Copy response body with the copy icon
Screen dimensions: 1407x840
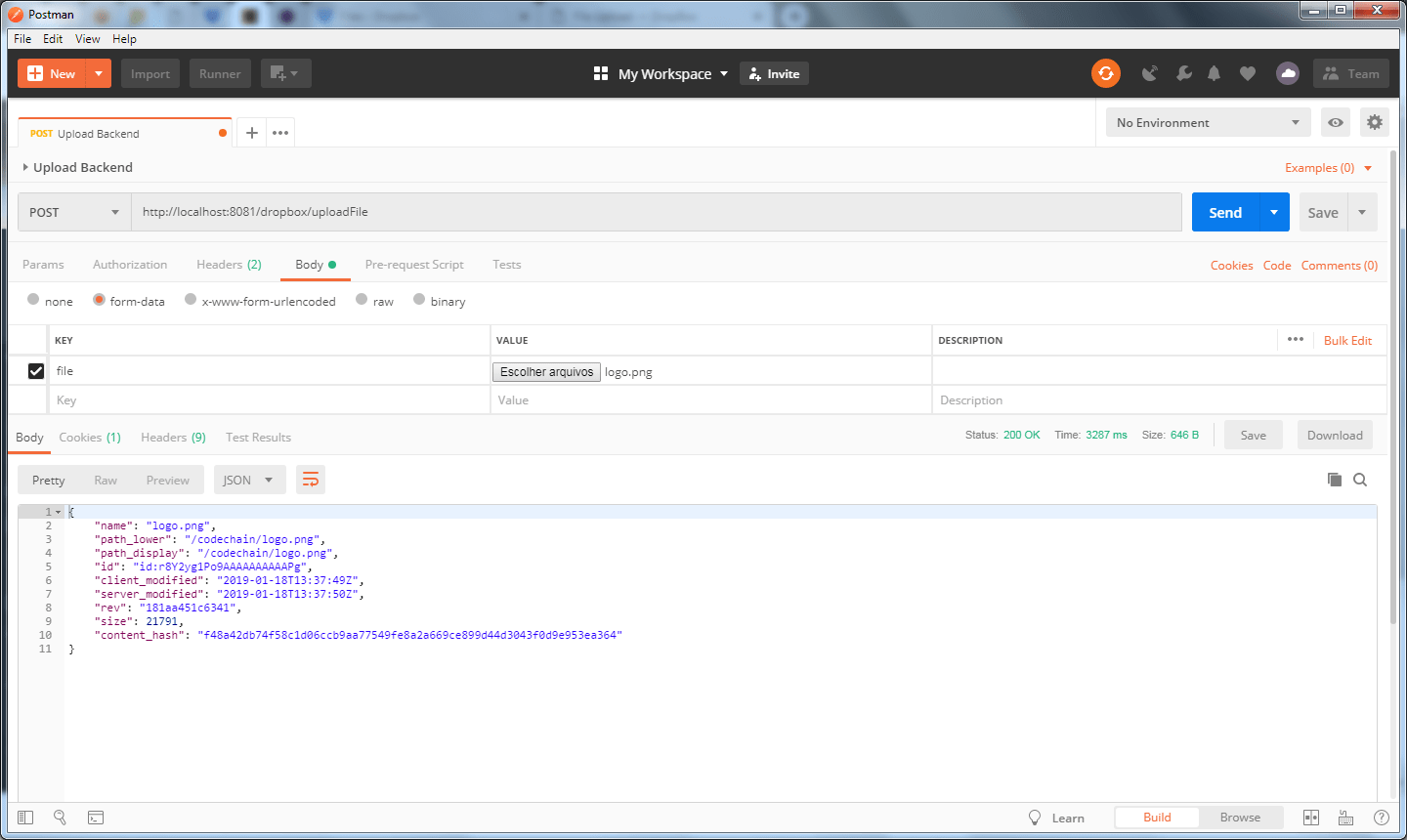click(1335, 480)
